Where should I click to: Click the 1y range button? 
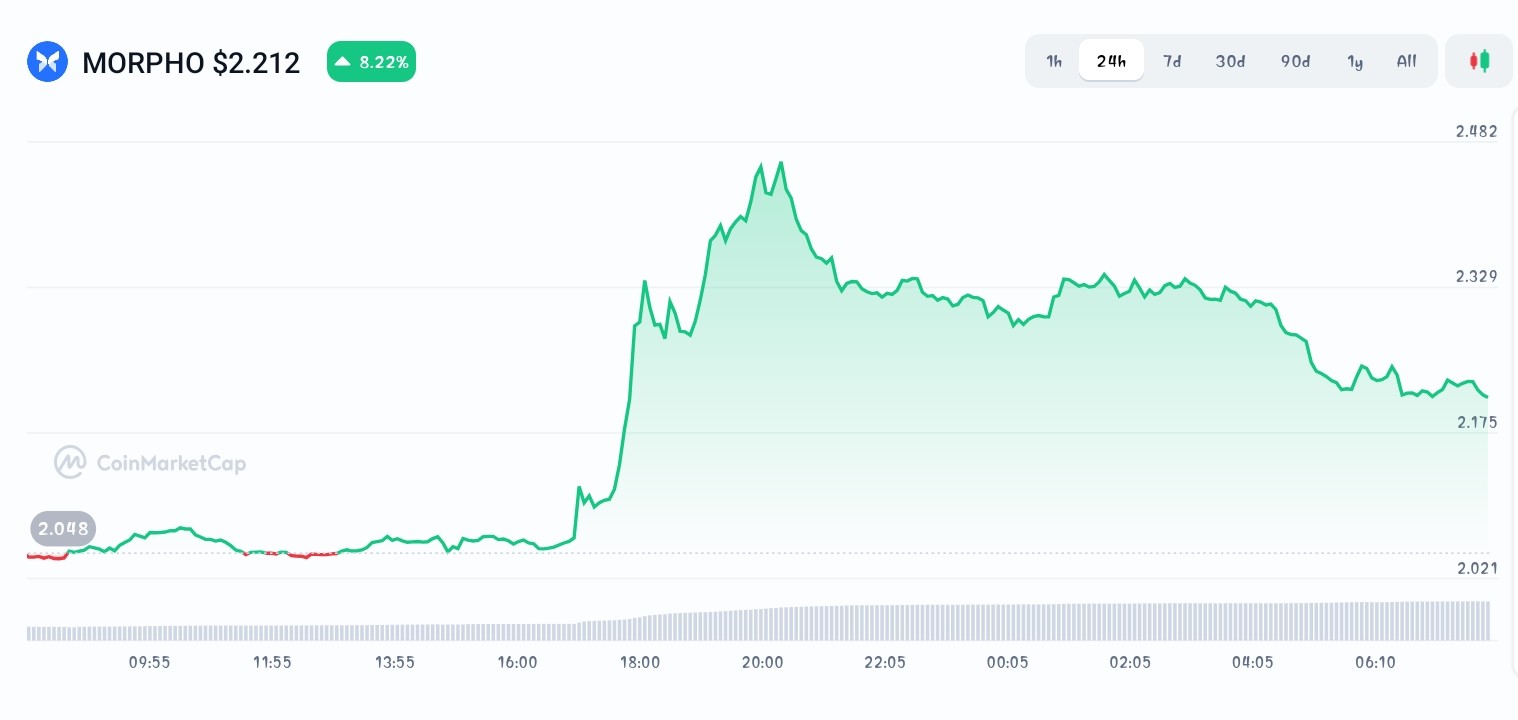(x=1355, y=61)
